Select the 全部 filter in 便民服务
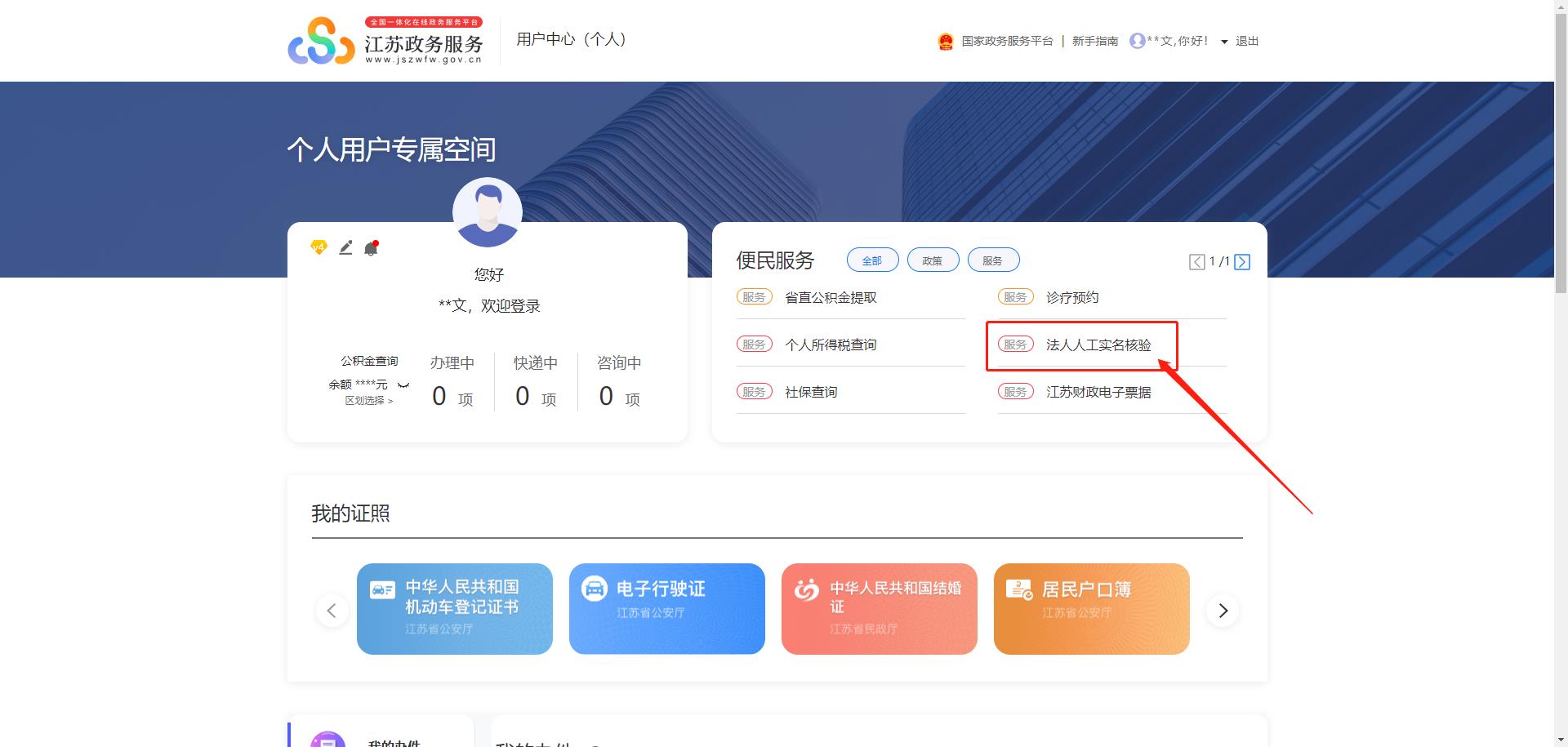Image resolution: width=1568 pixels, height=747 pixels. [872, 260]
